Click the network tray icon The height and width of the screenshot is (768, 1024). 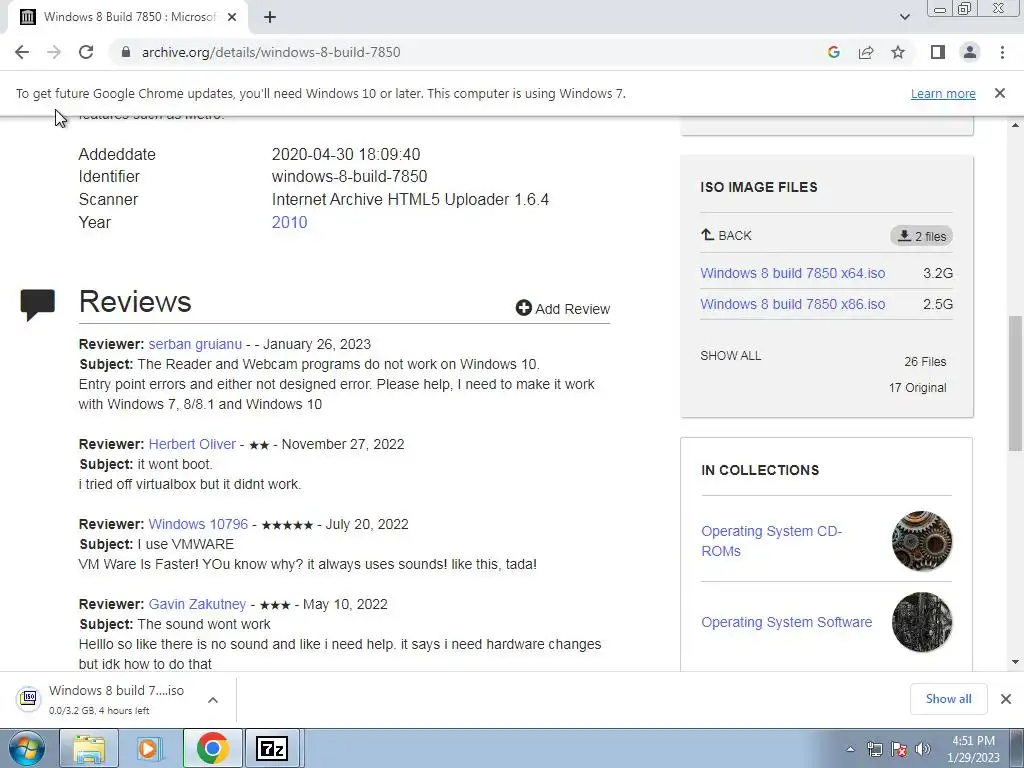874,749
